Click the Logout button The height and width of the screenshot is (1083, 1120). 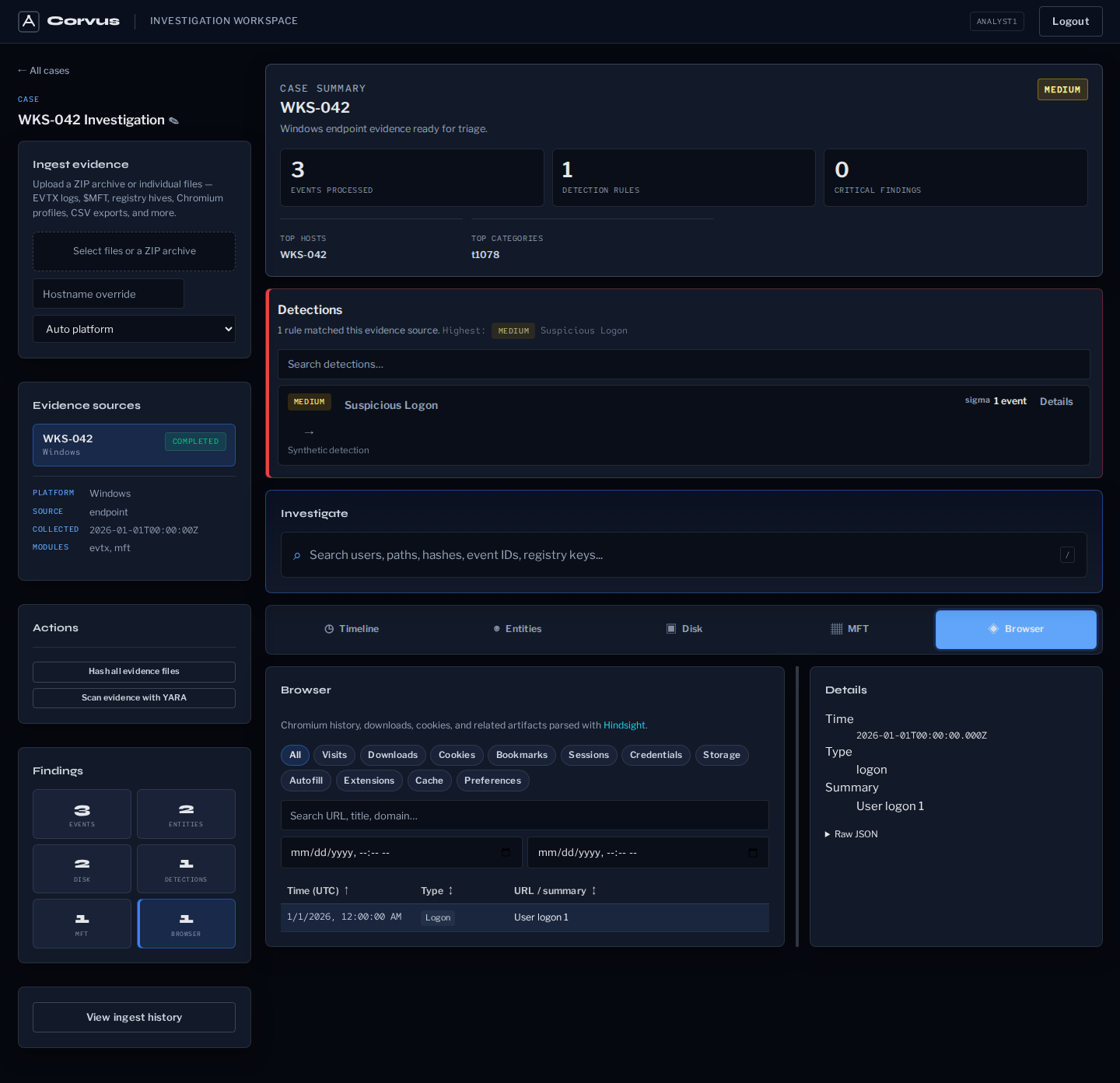pos(1070,21)
